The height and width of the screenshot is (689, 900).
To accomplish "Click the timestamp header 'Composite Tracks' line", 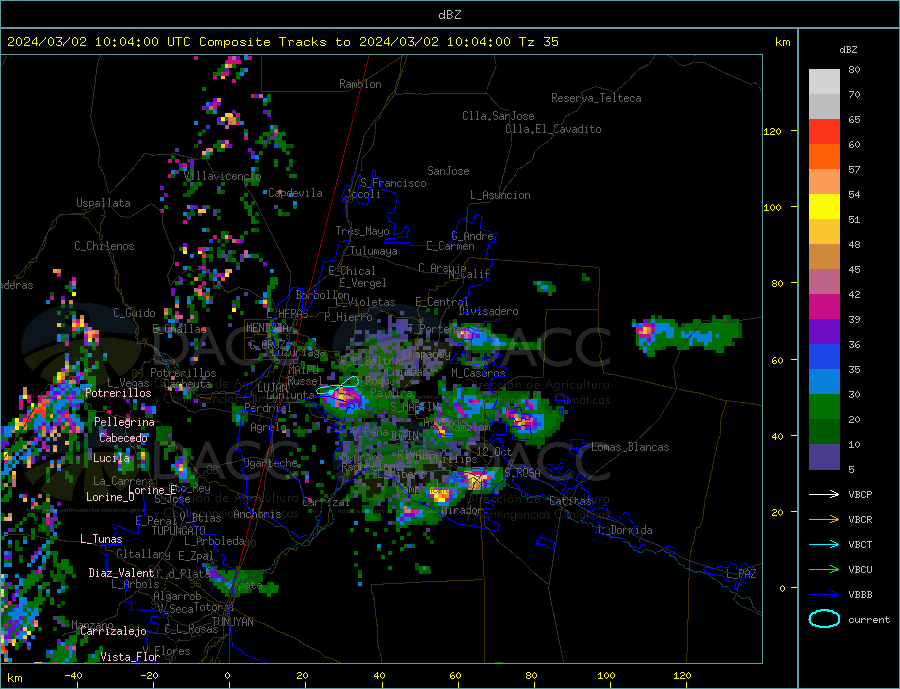I will [x=282, y=42].
